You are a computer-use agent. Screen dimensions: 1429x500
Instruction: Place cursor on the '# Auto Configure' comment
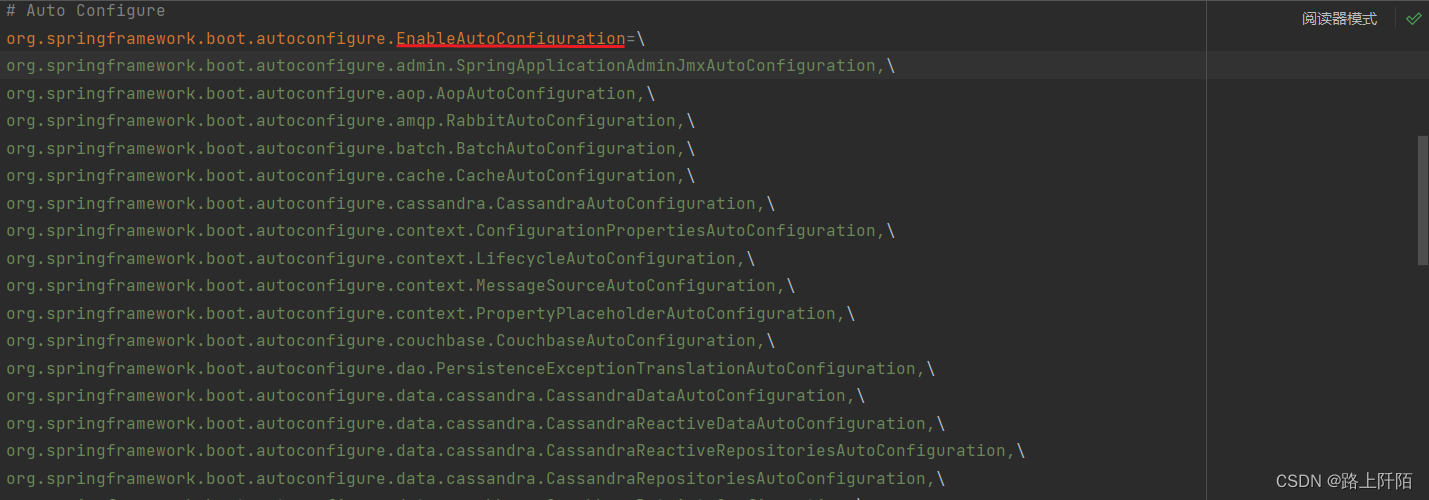86,11
